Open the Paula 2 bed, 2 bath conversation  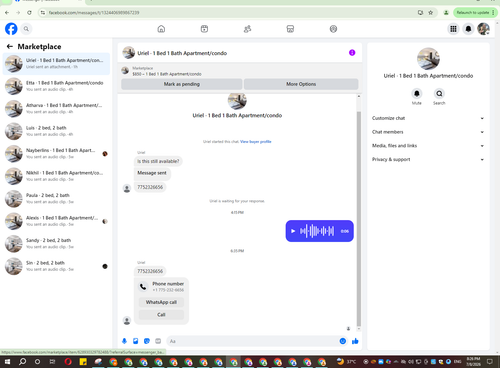pos(56,199)
